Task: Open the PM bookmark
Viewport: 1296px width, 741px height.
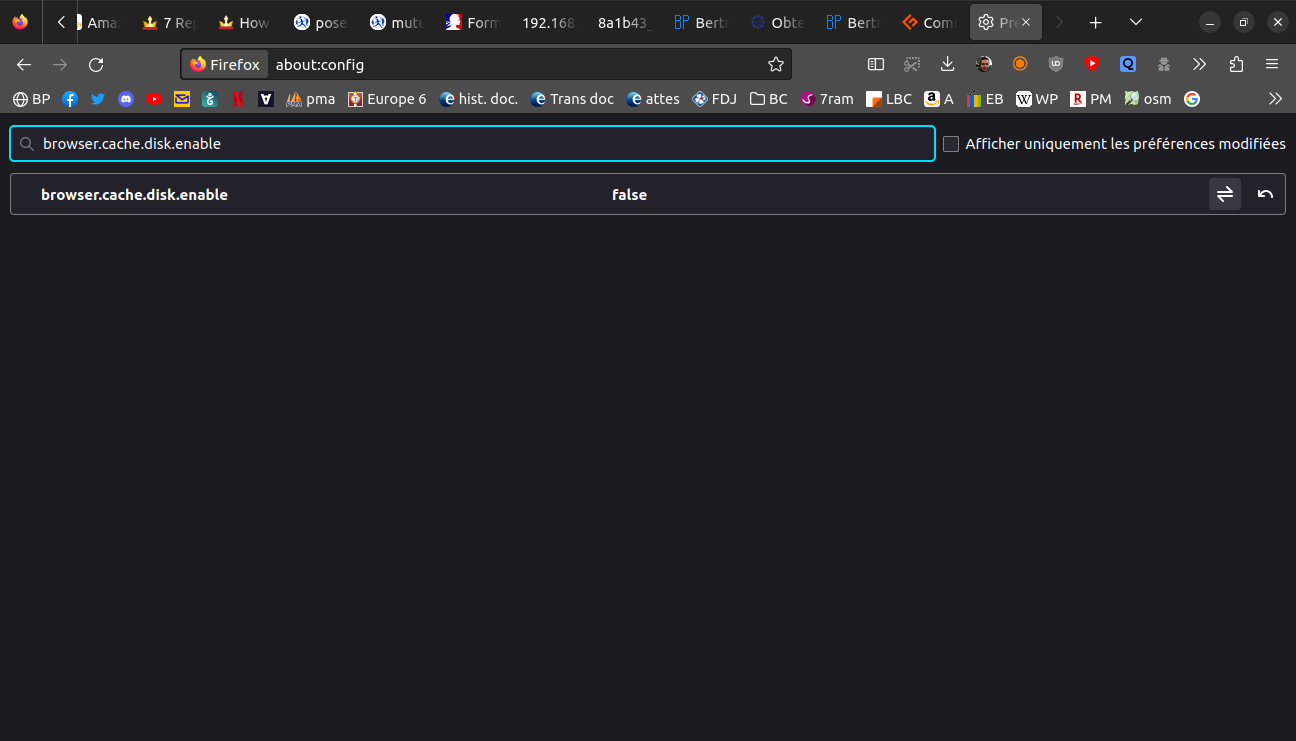Action: pyautogui.click(x=1091, y=99)
